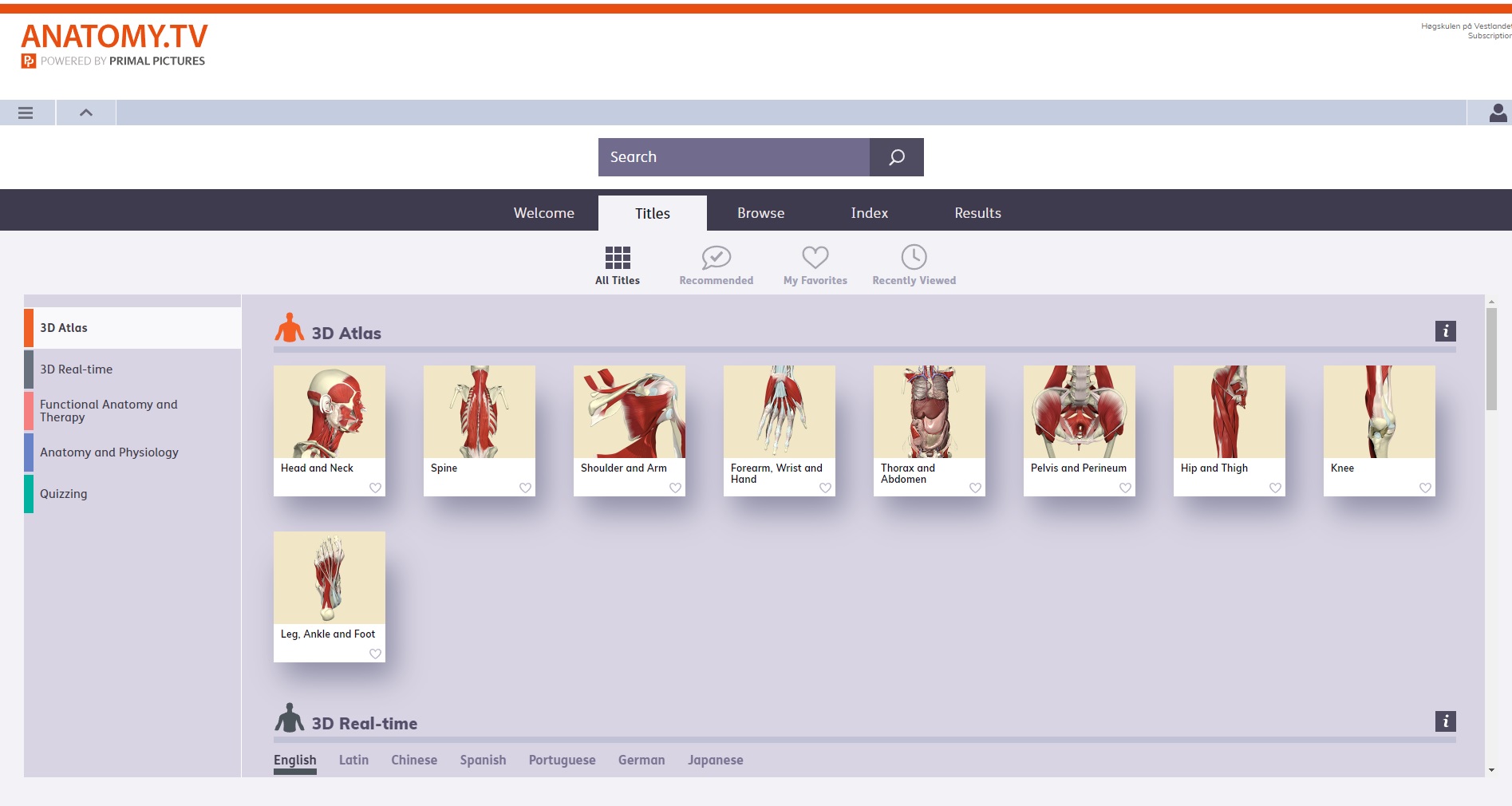Collapse the header using the chevron up
The height and width of the screenshot is (806, 1512).
pyautogui.click(x=86, y=113)
